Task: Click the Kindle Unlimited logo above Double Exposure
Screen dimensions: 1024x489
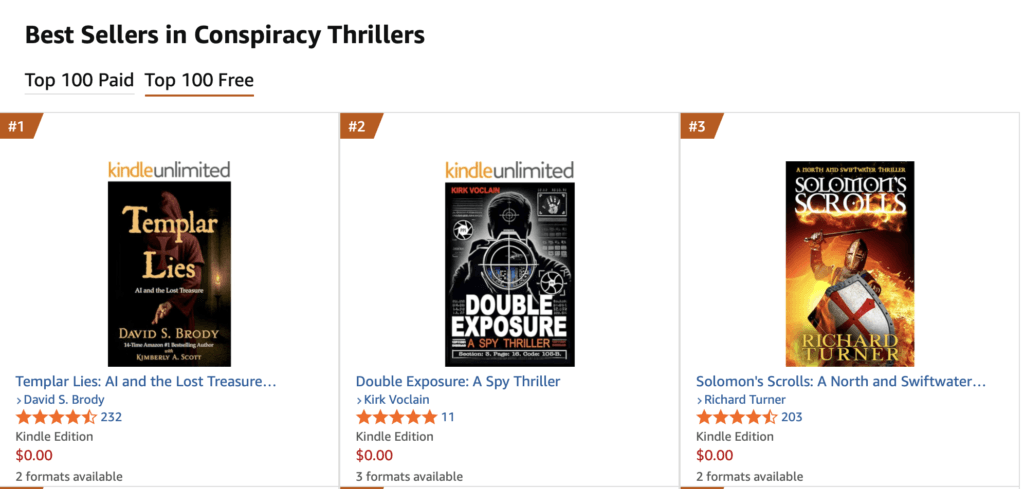Action: (509, 169)
